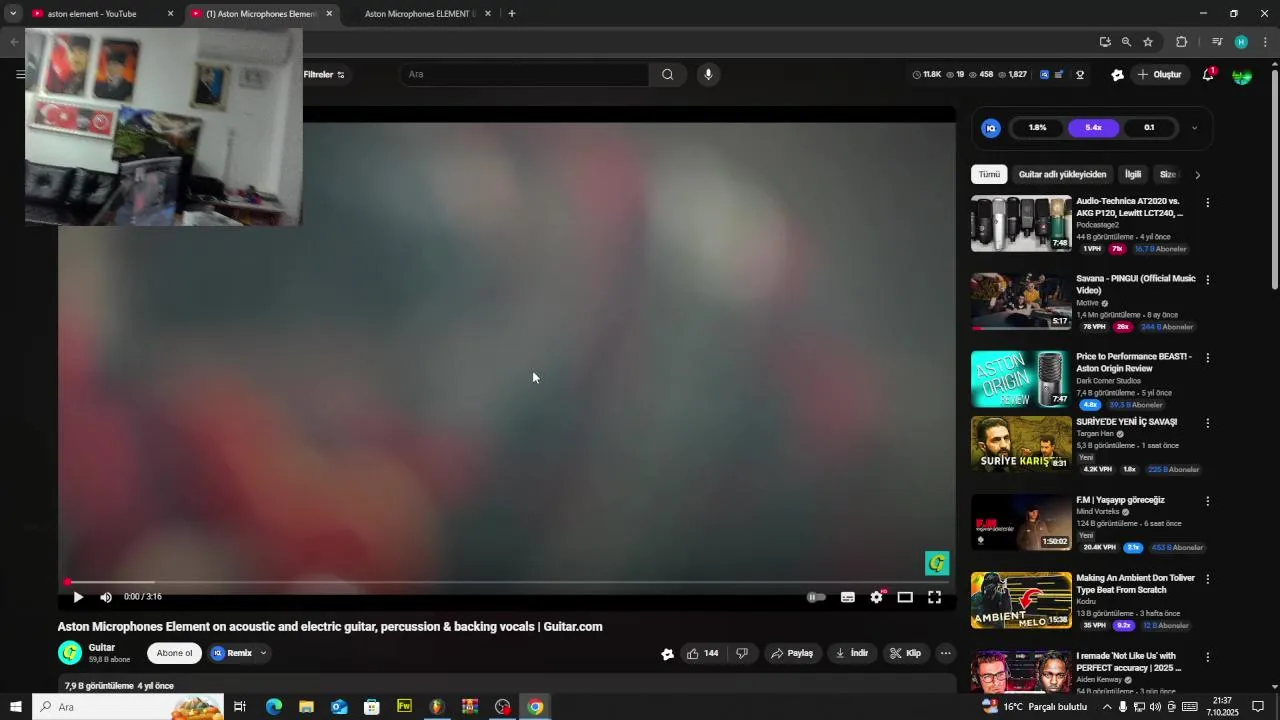
Task: Open options for SURİYE'DE YENİ İÇ SAVAŞ video
Action: pos(1207,423)
